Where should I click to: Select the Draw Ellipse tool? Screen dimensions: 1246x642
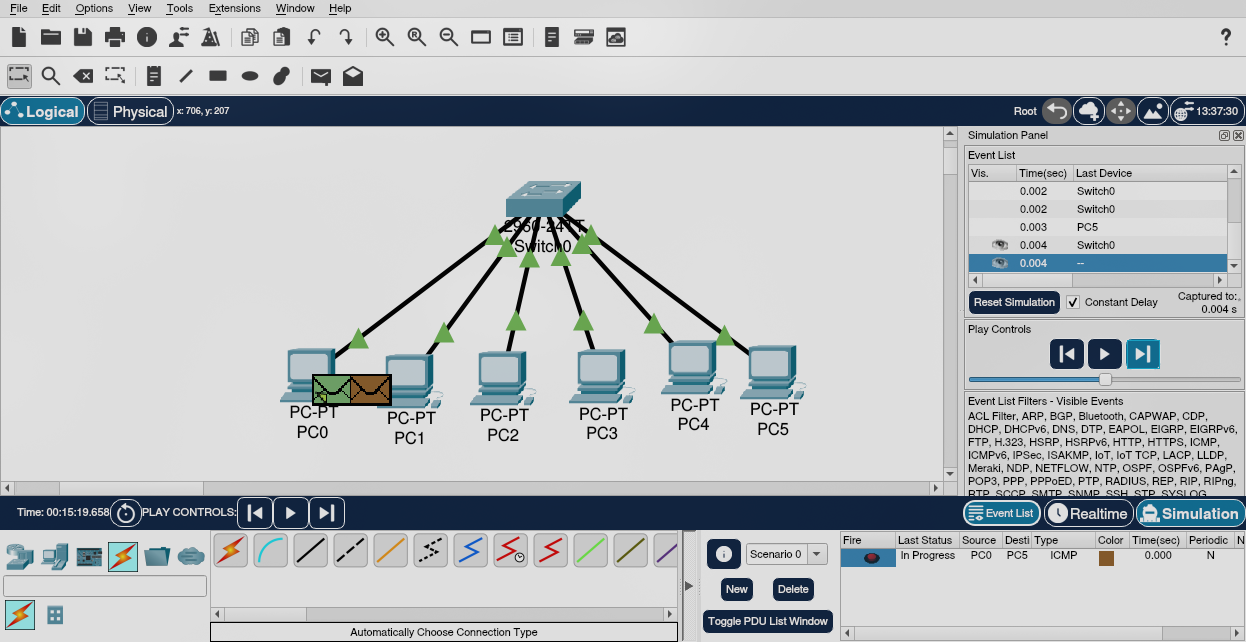pos(250,76)
